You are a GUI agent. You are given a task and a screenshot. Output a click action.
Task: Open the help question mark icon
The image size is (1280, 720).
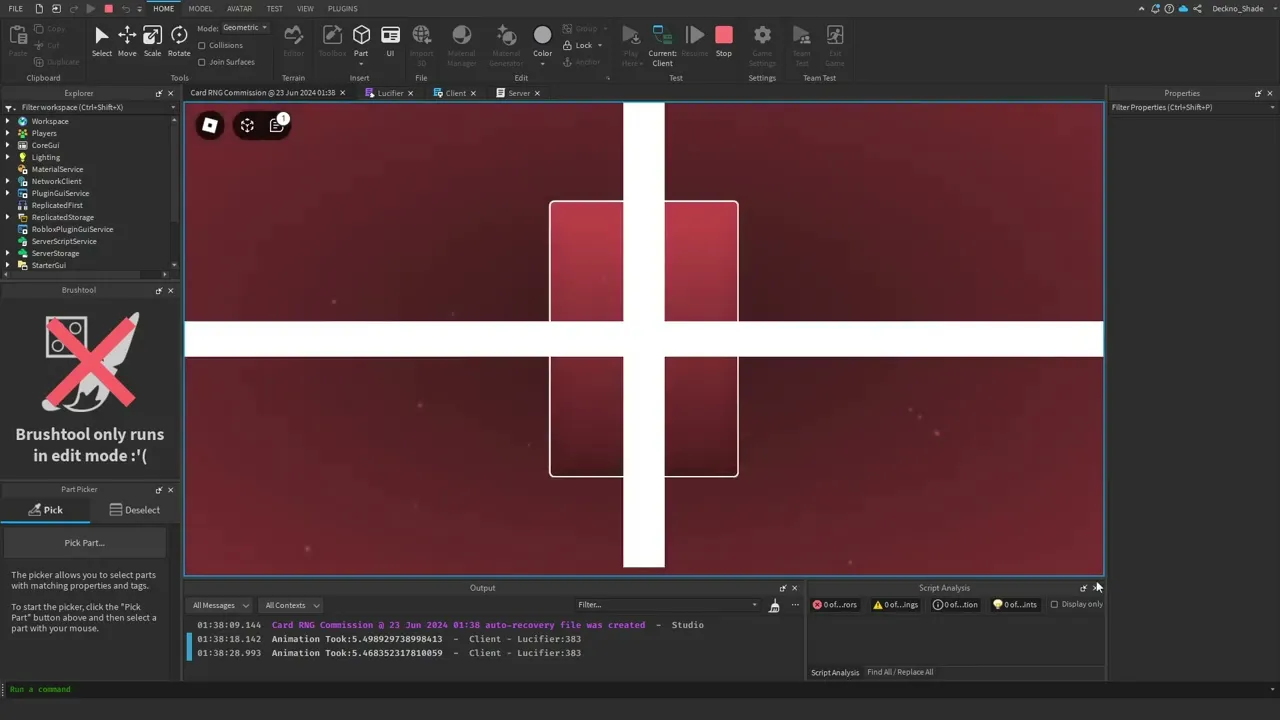click(1169, 9)
